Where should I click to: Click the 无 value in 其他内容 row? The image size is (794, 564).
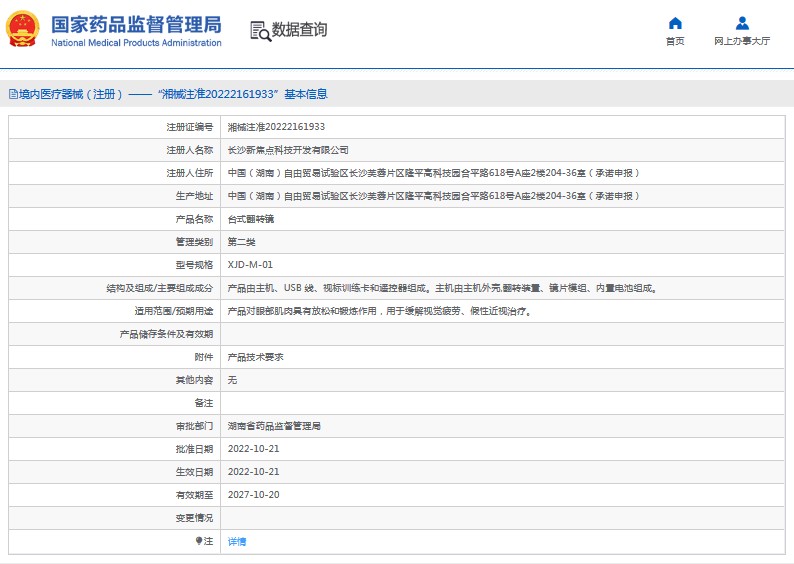coord(232,380)
